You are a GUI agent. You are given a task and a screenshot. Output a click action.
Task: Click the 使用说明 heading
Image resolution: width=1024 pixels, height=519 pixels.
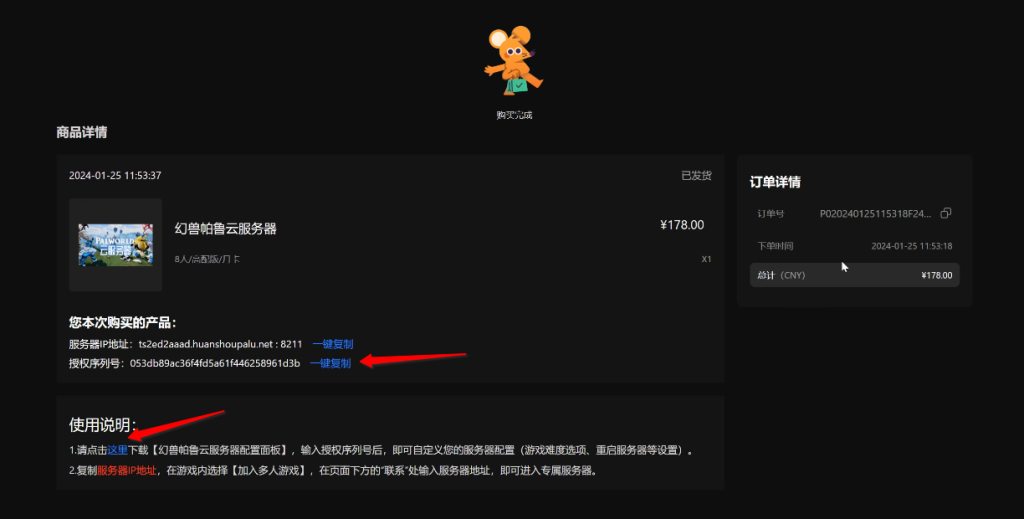[x=103, y=425]
